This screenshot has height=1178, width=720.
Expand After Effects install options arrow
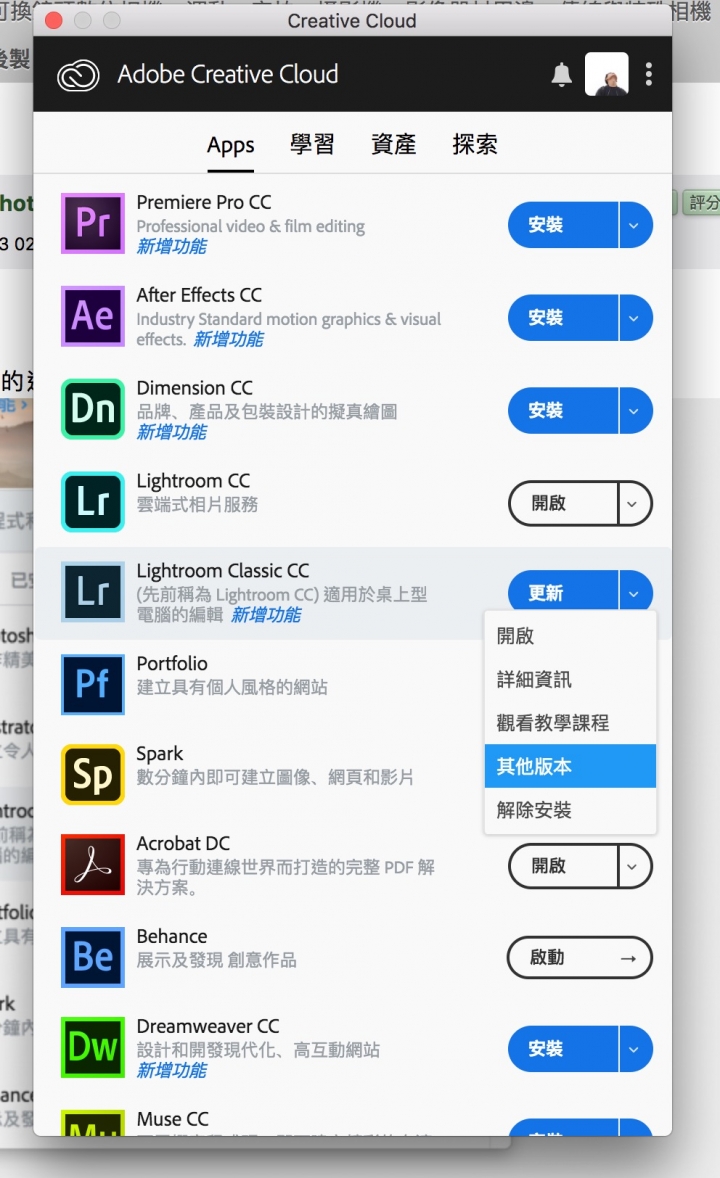pos(635,318)
